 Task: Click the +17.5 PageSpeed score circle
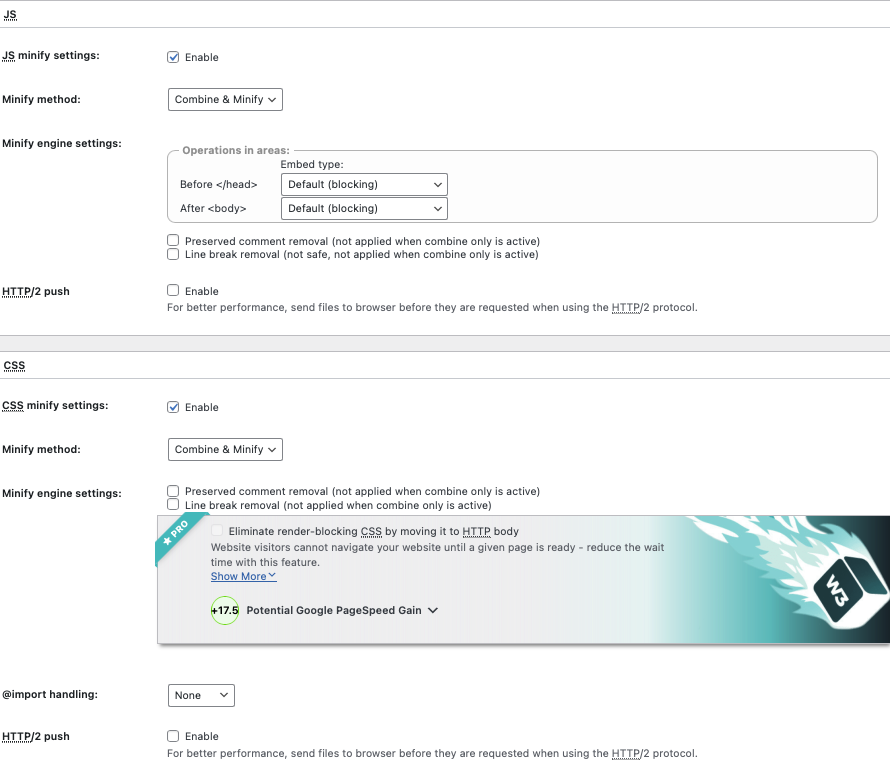pos(225,611)
